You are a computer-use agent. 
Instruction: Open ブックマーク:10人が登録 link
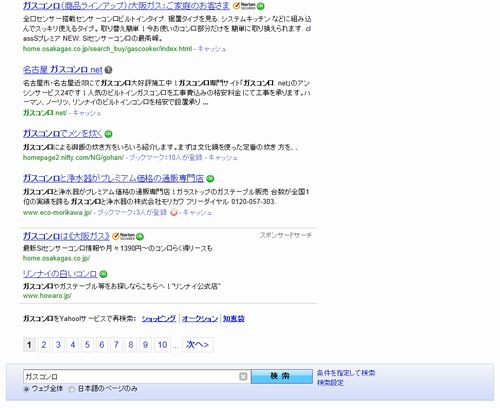(x=166, y=157)
